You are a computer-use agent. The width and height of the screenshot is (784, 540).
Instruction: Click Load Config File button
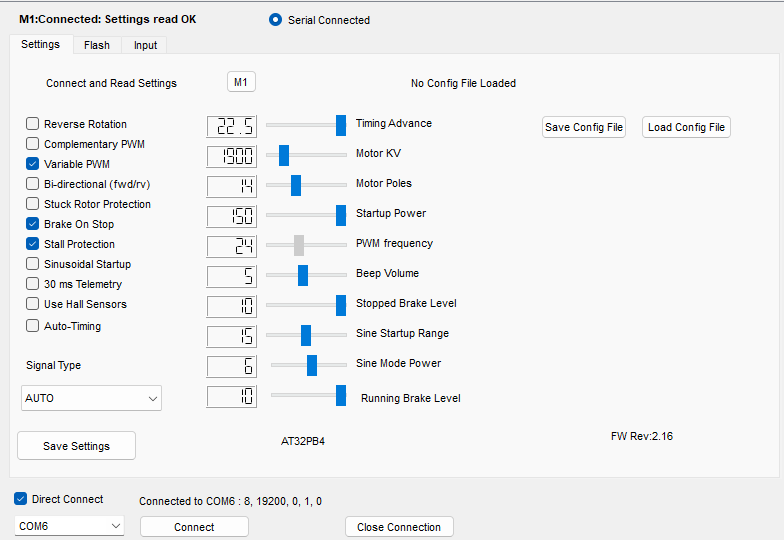pos(686,127)
